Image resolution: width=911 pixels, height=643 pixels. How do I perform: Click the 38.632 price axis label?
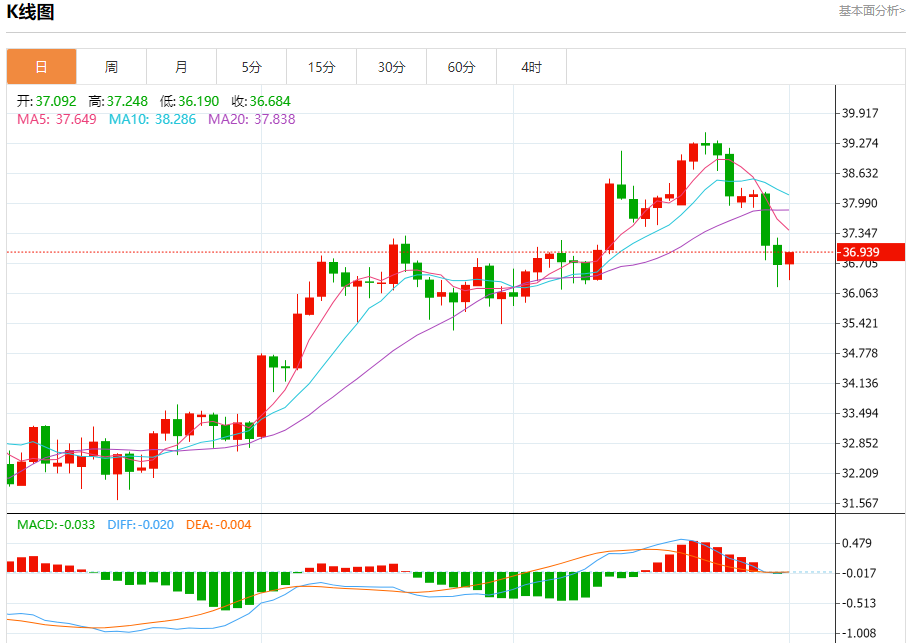(x=860, y=173)
